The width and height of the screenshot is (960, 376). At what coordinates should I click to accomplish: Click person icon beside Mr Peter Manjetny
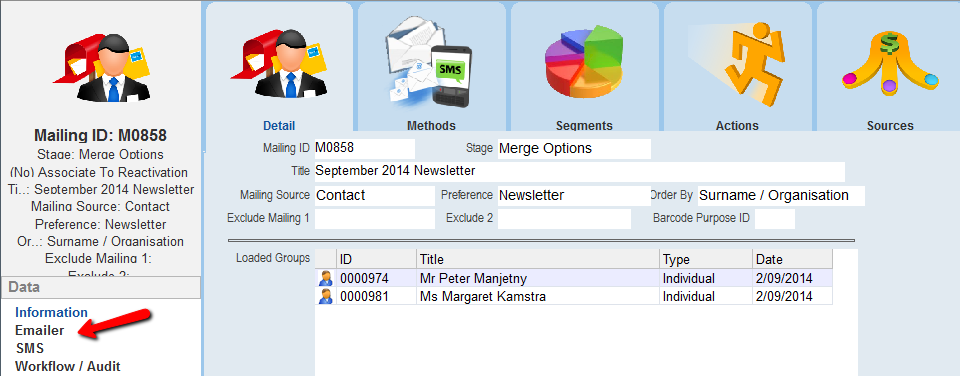pyautogui.click(x=326, y=279)
